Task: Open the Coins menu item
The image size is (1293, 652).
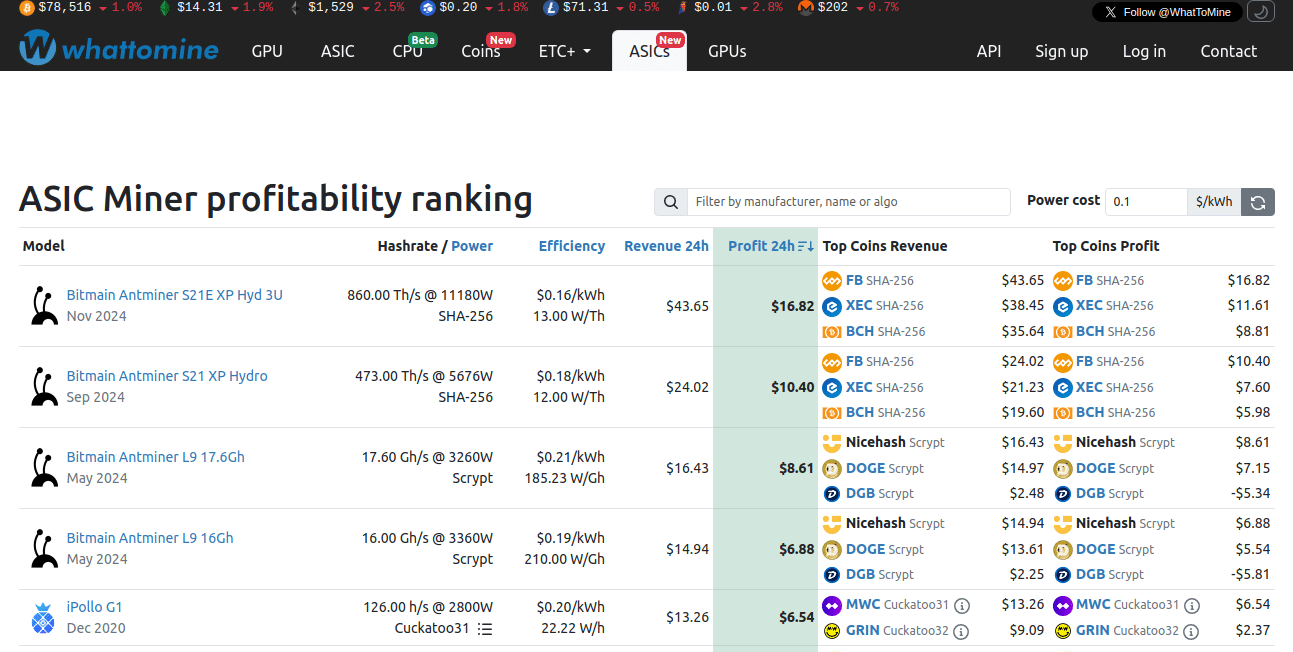Action: pyautogui.click(x=481, y=51)
